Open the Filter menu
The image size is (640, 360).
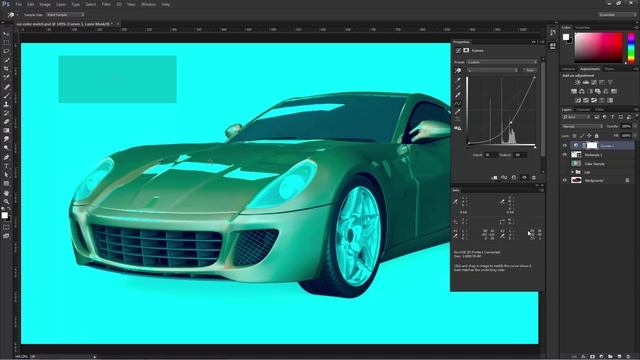click(106, 4)
